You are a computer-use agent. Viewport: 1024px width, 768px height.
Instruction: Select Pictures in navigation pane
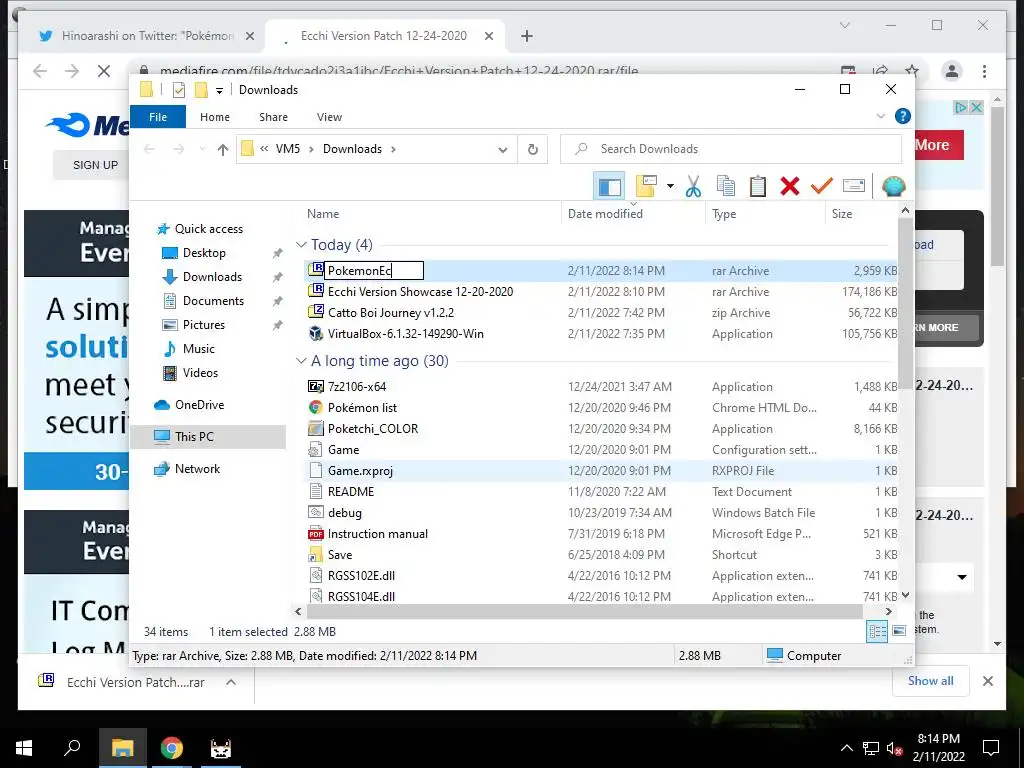(203, 325)
